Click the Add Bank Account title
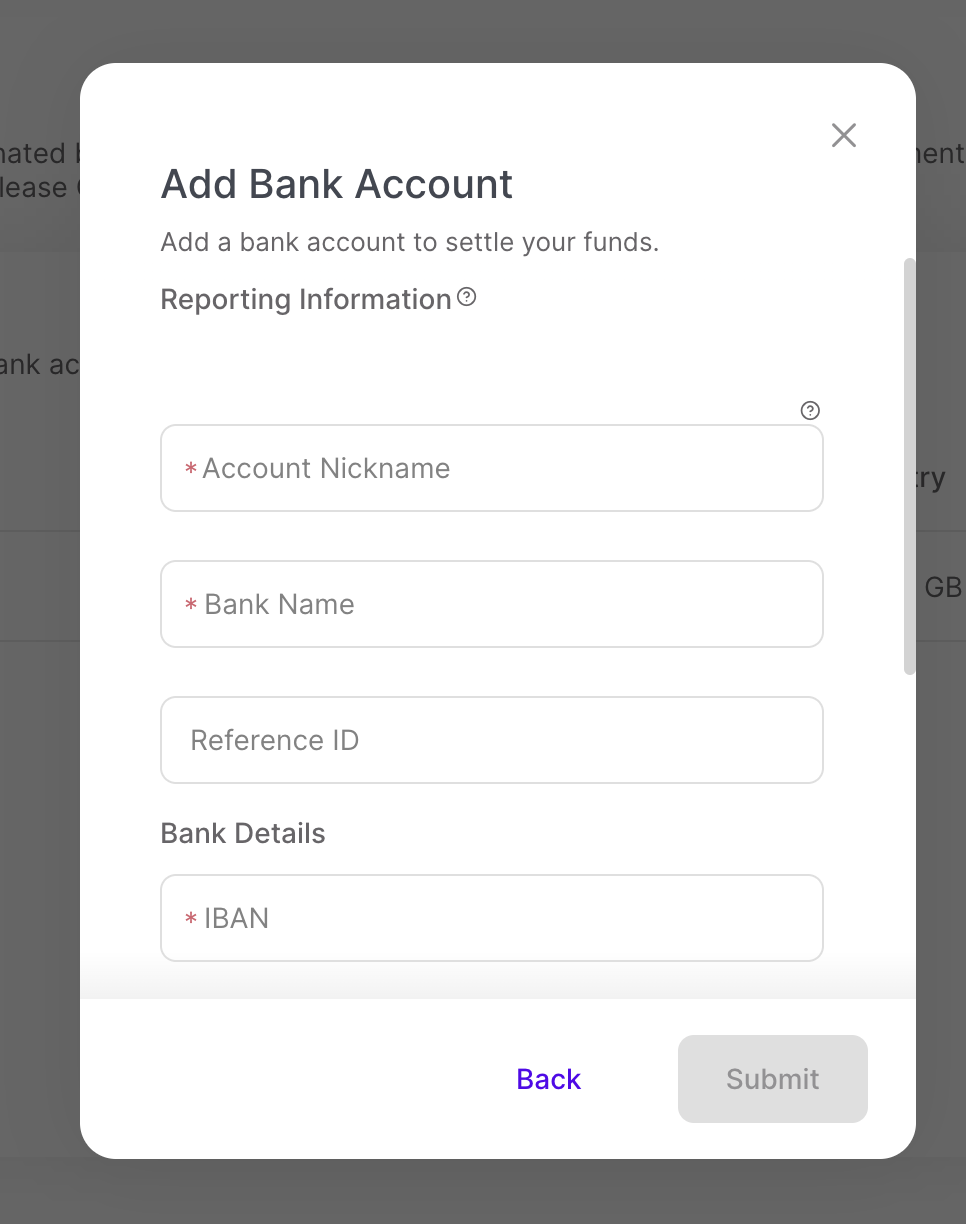Viewport: 966px width, 1224px height. point(337,185)
